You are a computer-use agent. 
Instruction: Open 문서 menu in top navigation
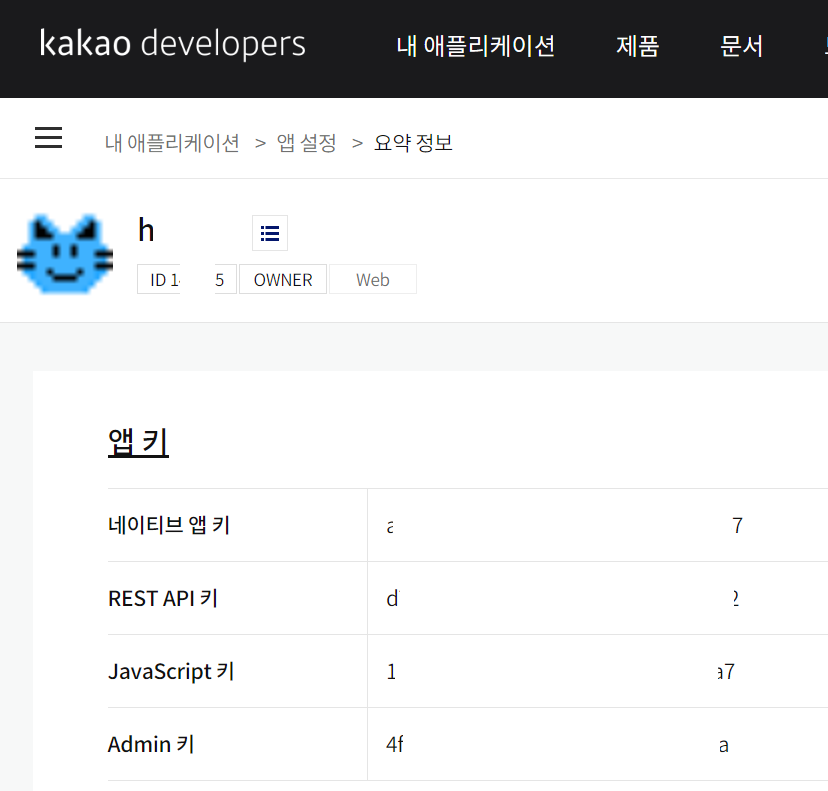741,46
